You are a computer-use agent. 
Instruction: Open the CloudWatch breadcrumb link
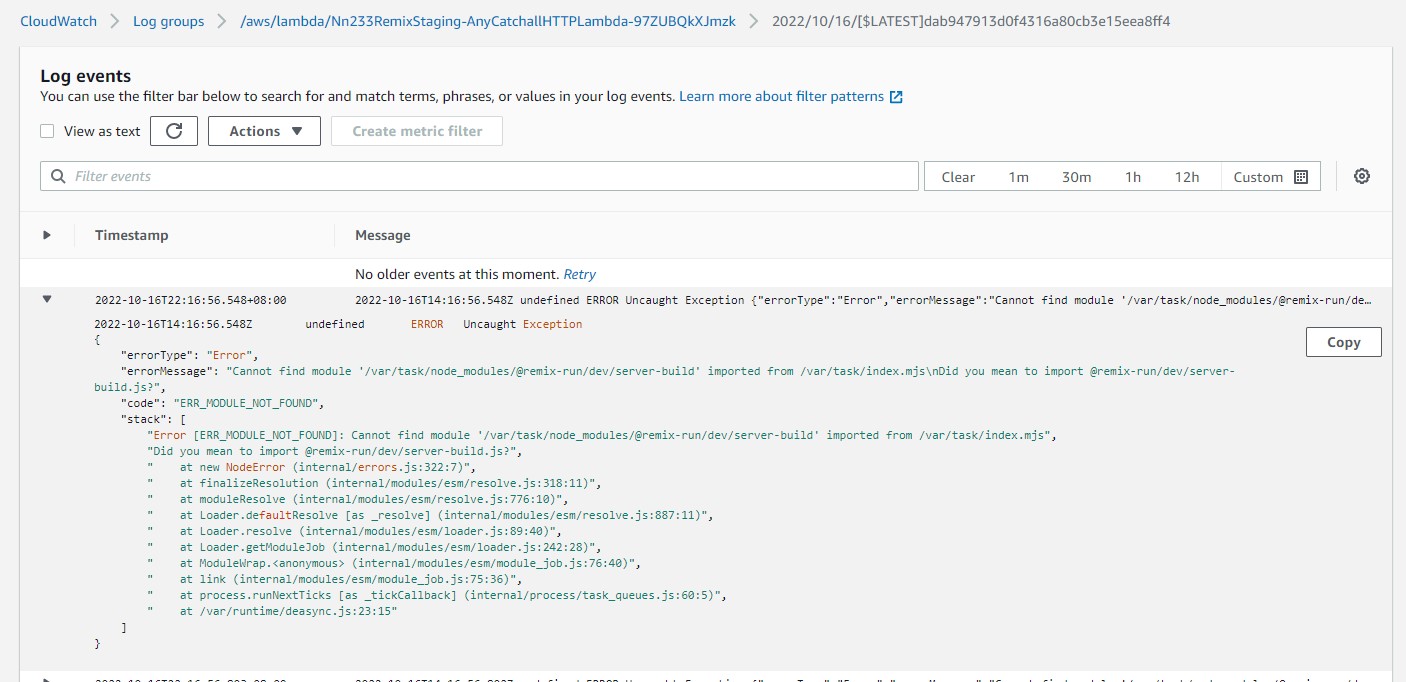(x=58, y=20)
